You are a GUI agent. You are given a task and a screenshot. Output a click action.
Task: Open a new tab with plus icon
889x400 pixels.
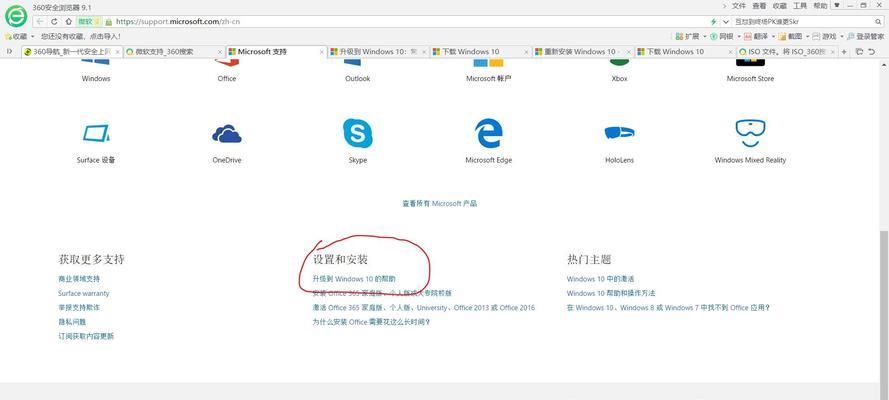[x=844, y=52]
